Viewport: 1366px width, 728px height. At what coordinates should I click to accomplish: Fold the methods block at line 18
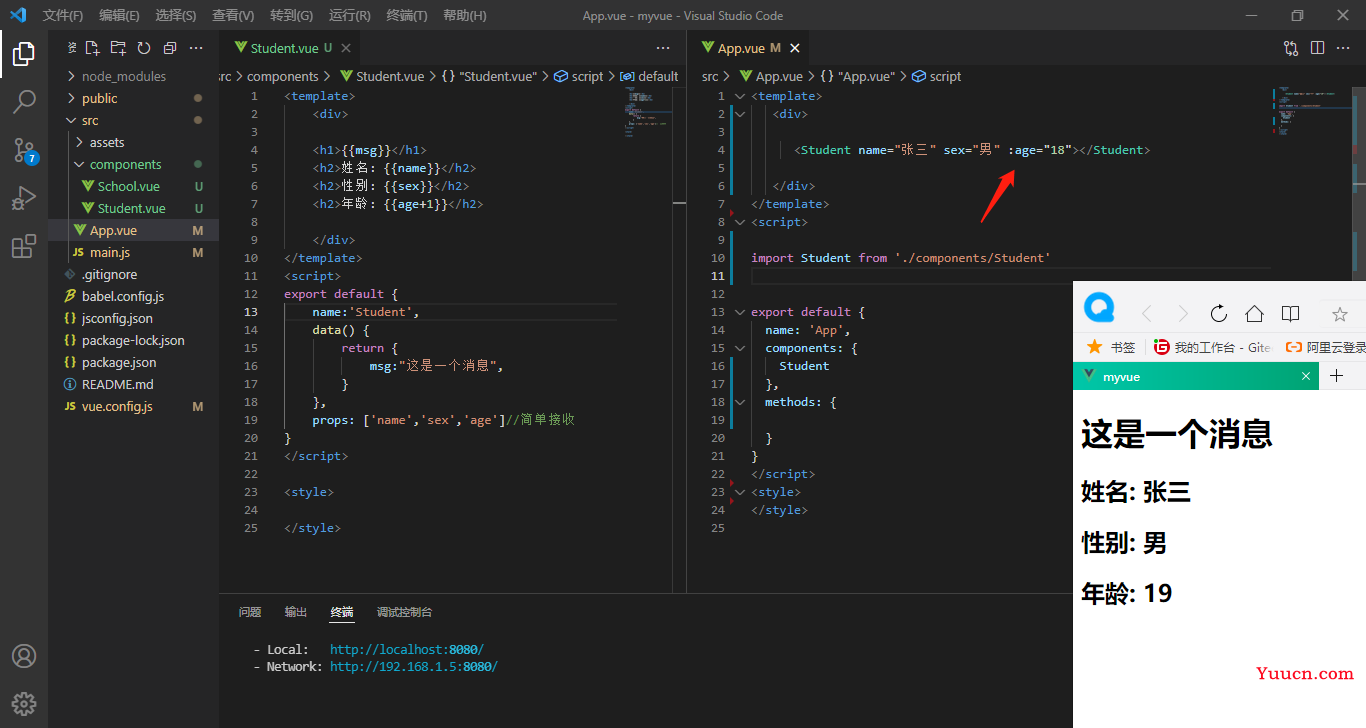point(740,402)
